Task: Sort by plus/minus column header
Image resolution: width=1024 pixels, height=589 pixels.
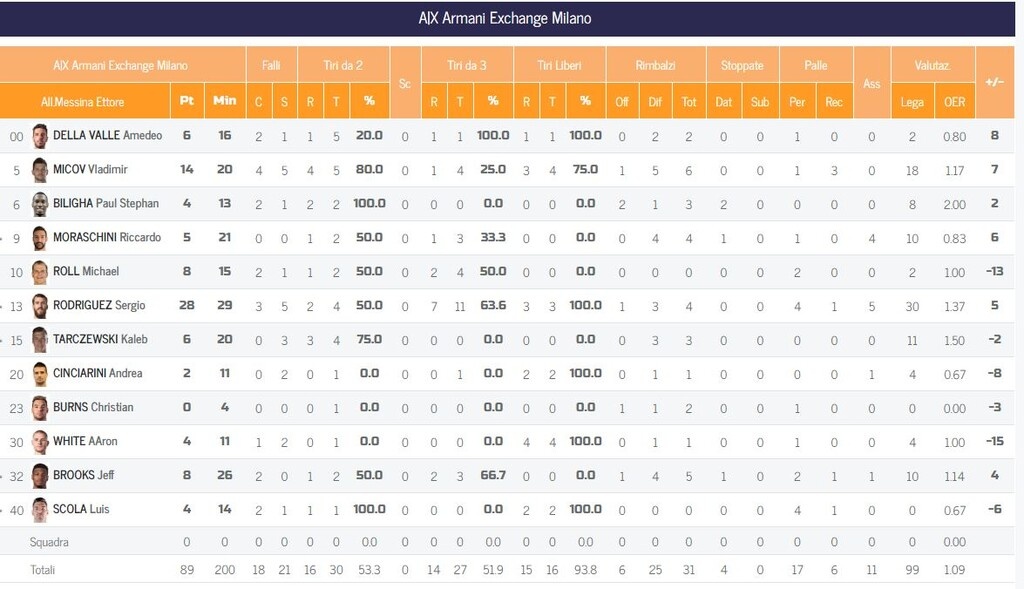Action: click(x=994, y=82)
